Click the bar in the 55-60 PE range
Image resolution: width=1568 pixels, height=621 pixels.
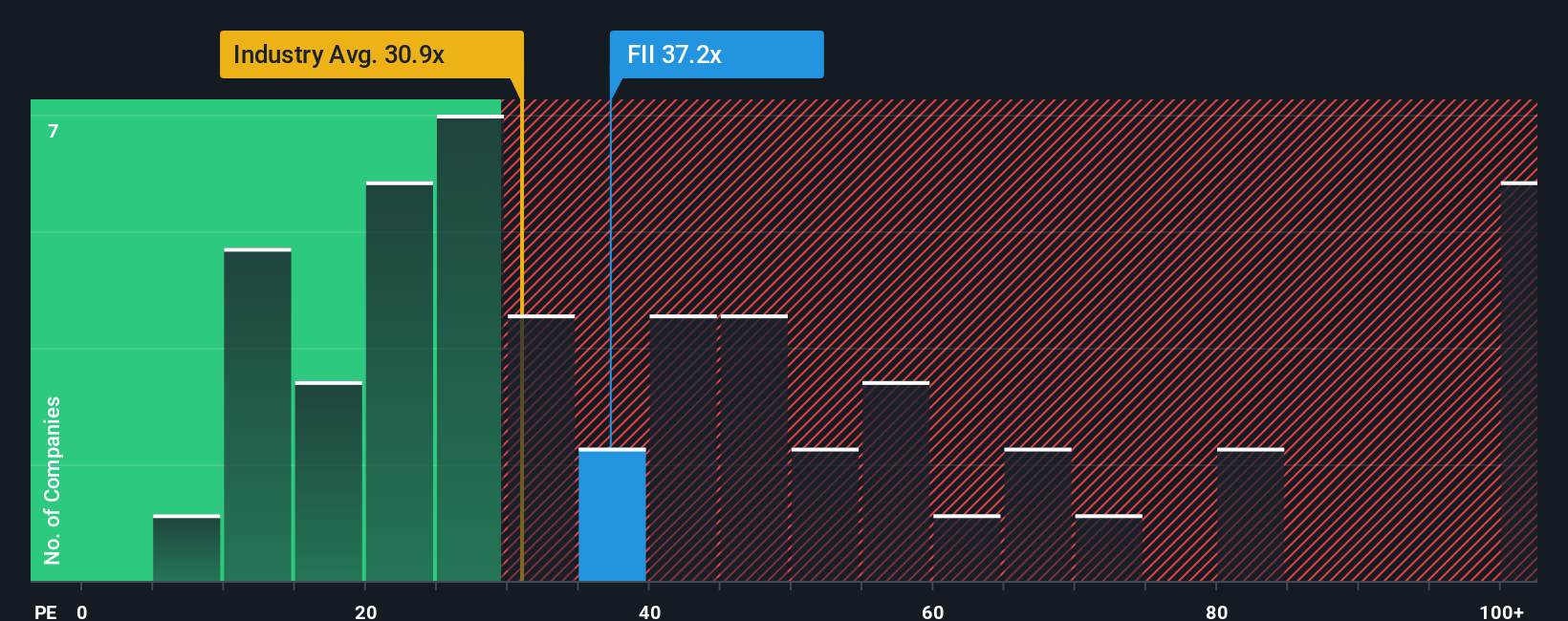(x=896, y=482)
